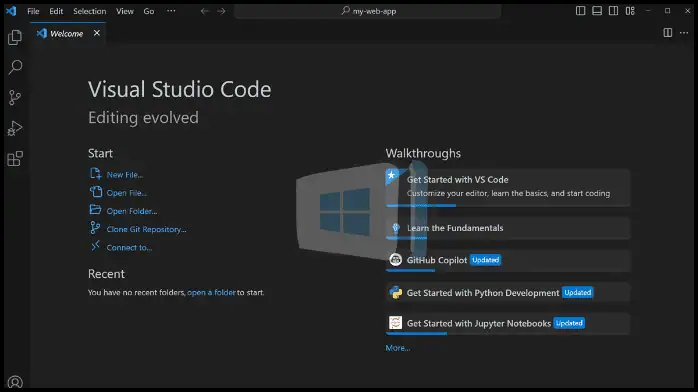Click the Clone Git Repository branch icon
The image size is (698, 392).
95,228
